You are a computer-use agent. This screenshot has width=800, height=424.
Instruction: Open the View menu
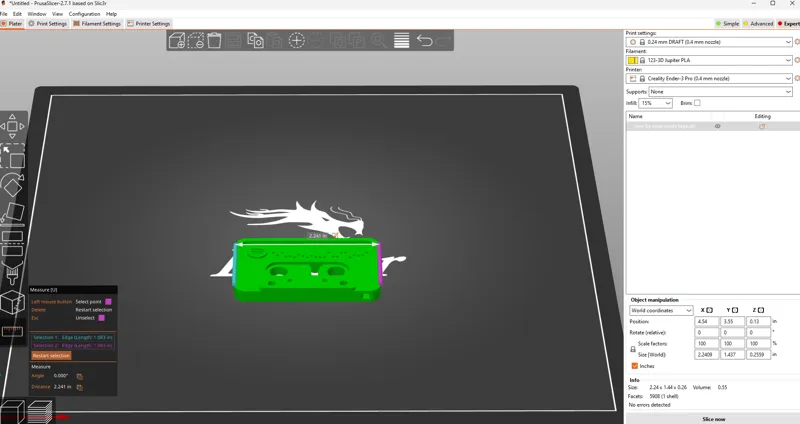click(58, 14)
